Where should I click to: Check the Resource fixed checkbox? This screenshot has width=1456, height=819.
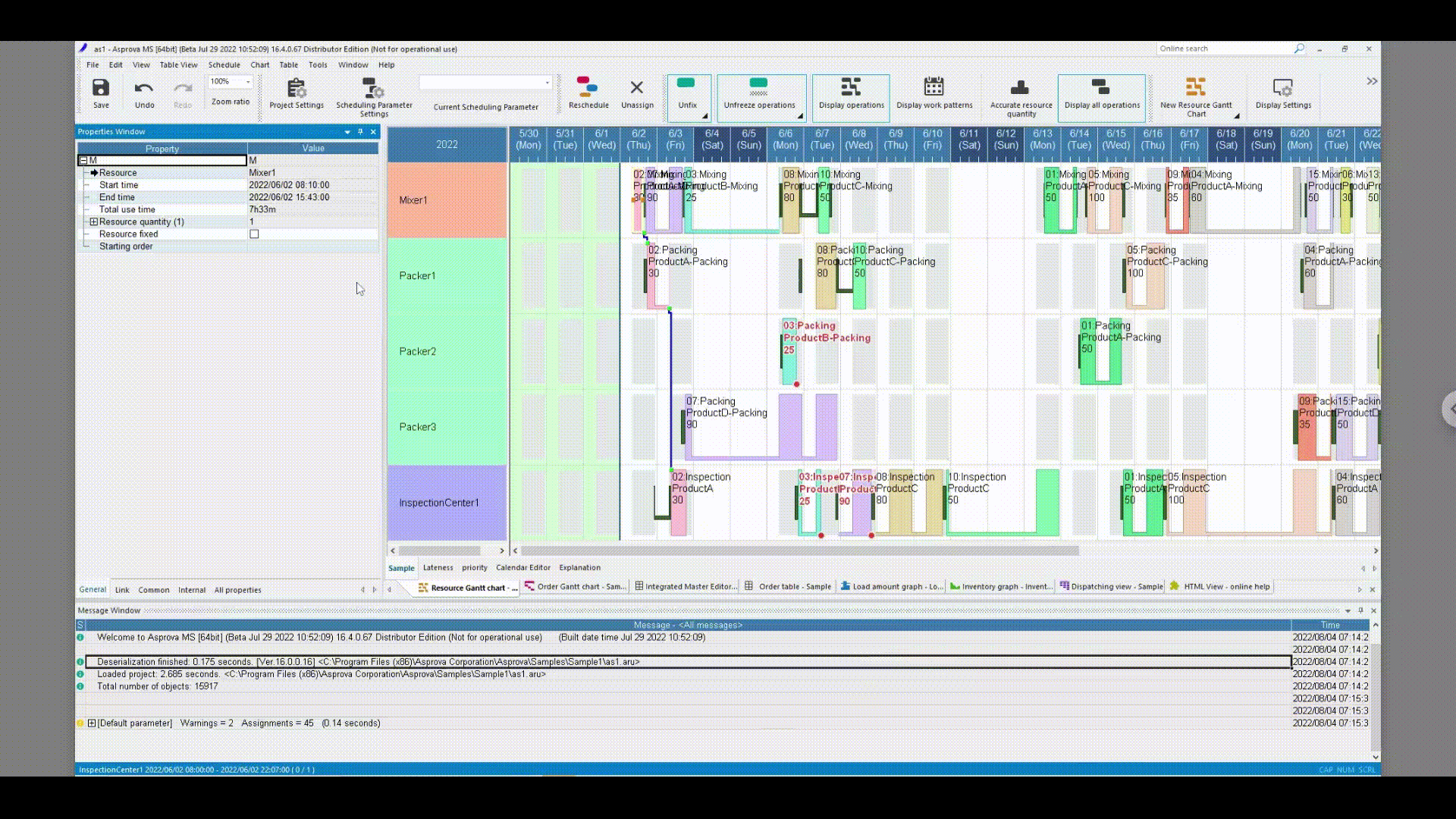click(x=254, y=234)
